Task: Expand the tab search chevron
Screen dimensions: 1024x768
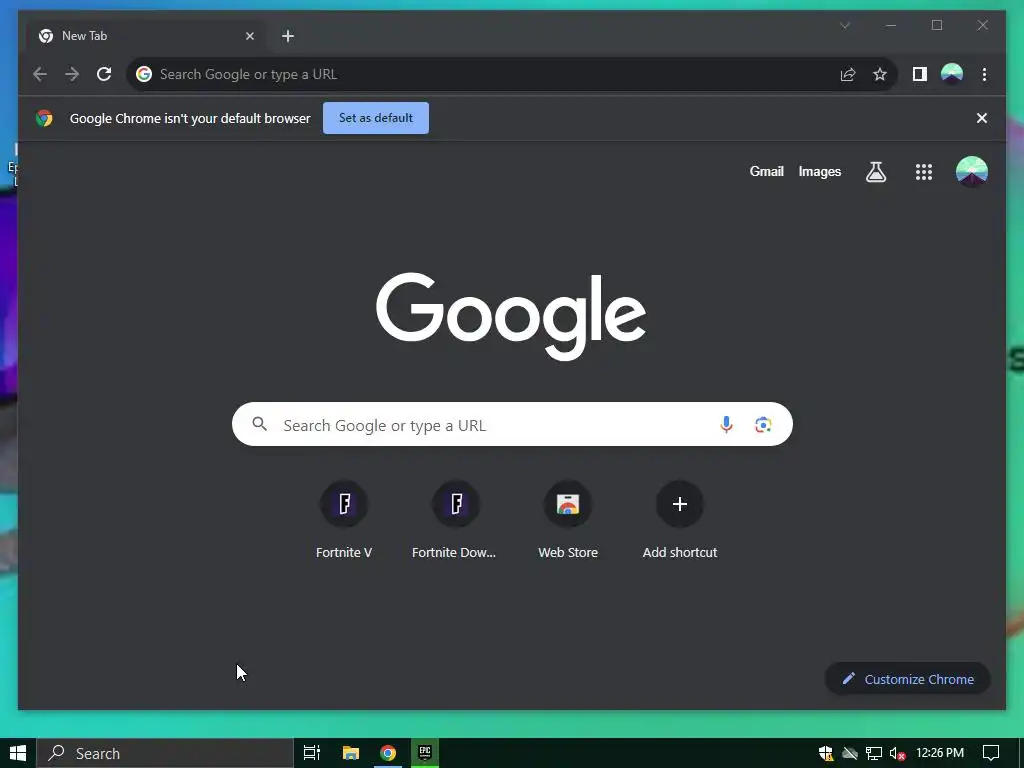Action: click(844, 25)
